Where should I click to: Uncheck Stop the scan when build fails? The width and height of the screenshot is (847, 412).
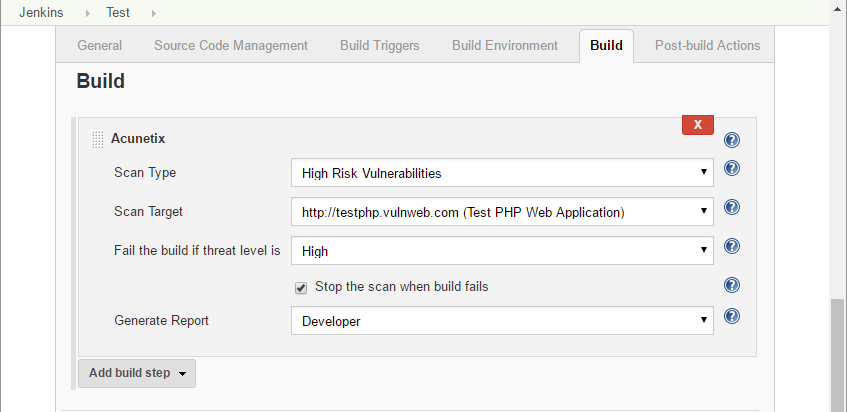pyautogui.click(x=301, y=288)
